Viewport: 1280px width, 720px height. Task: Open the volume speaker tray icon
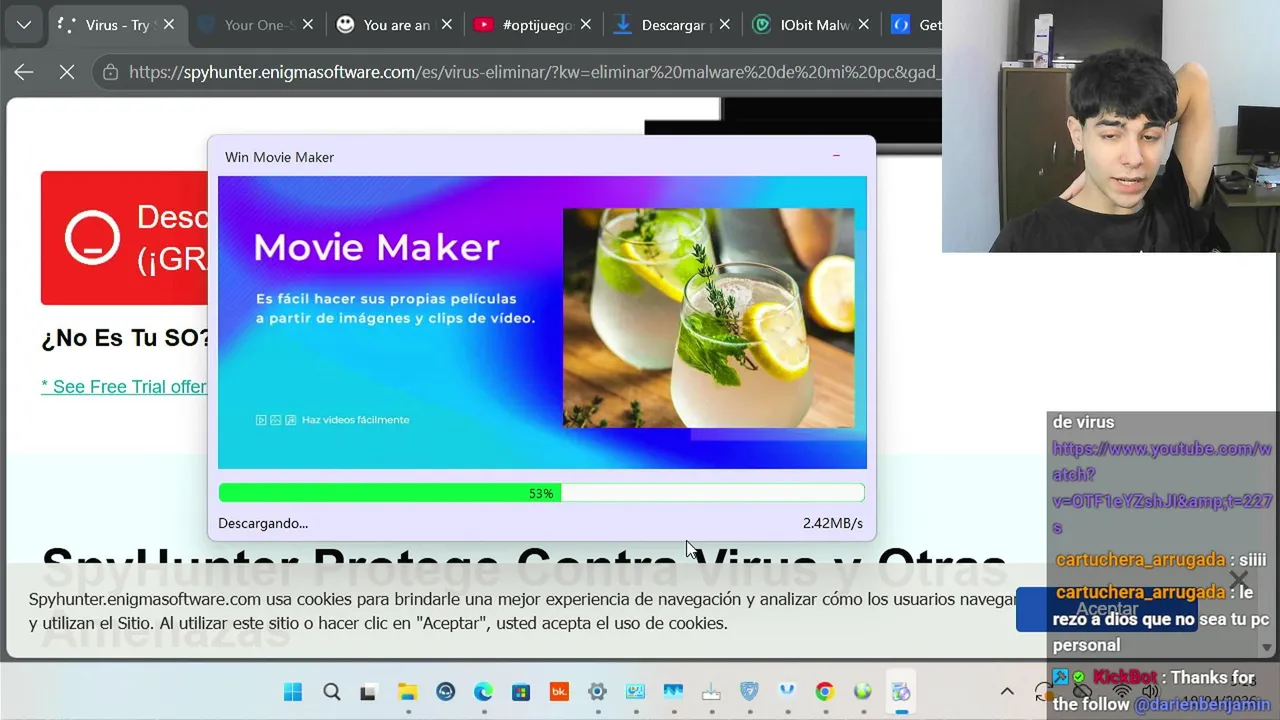pos(1150,691)
